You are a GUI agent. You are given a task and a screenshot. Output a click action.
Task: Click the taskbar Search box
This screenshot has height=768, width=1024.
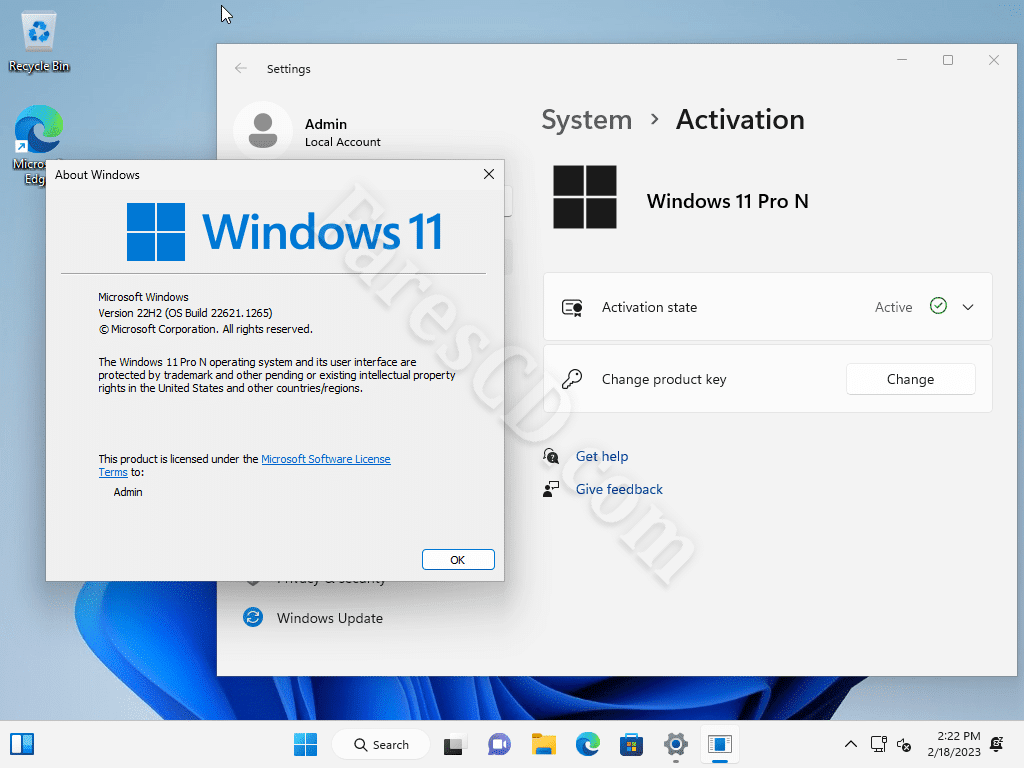tap(381, 744)
